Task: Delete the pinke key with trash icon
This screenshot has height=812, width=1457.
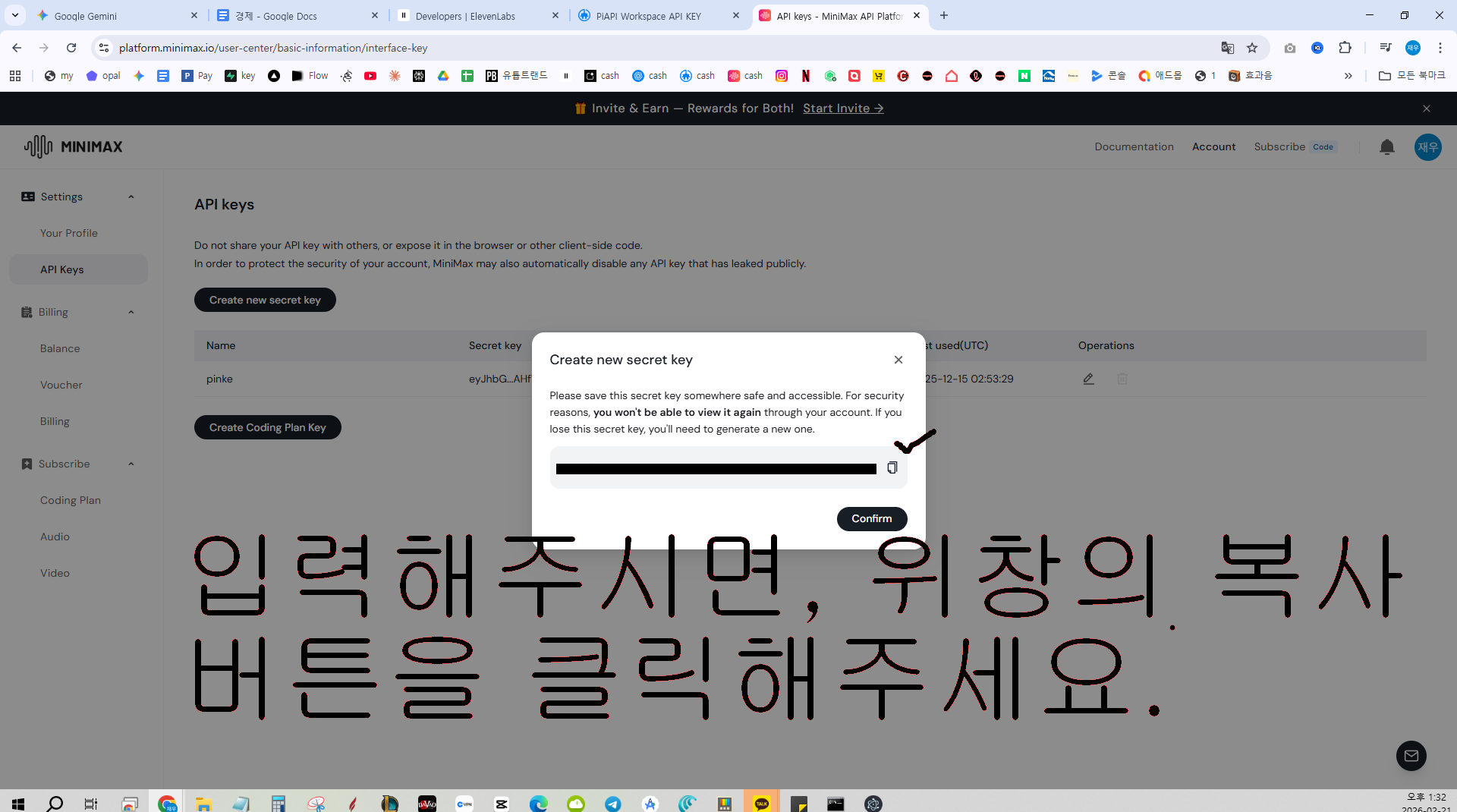Action: click(1122, 379)
